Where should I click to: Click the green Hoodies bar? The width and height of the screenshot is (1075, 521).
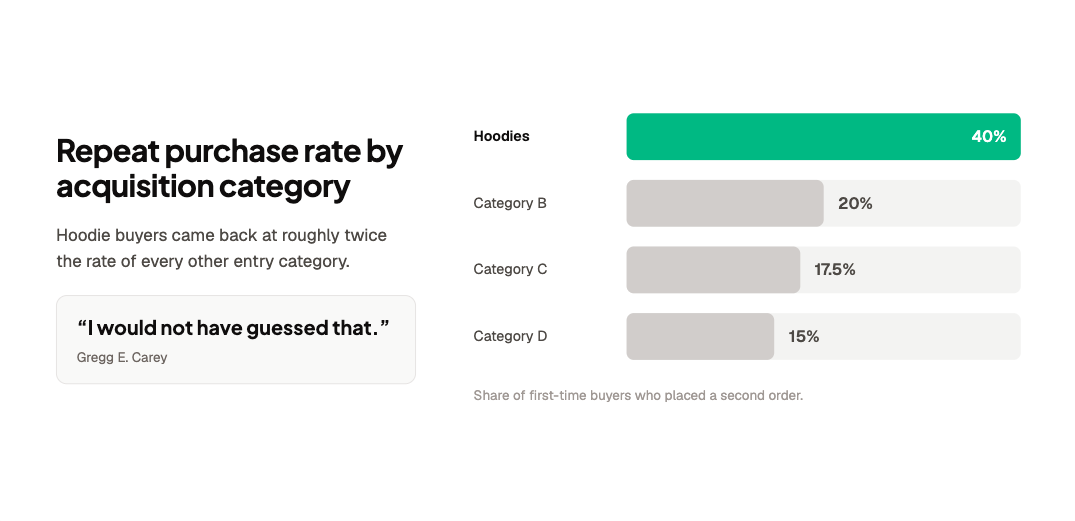823,136
